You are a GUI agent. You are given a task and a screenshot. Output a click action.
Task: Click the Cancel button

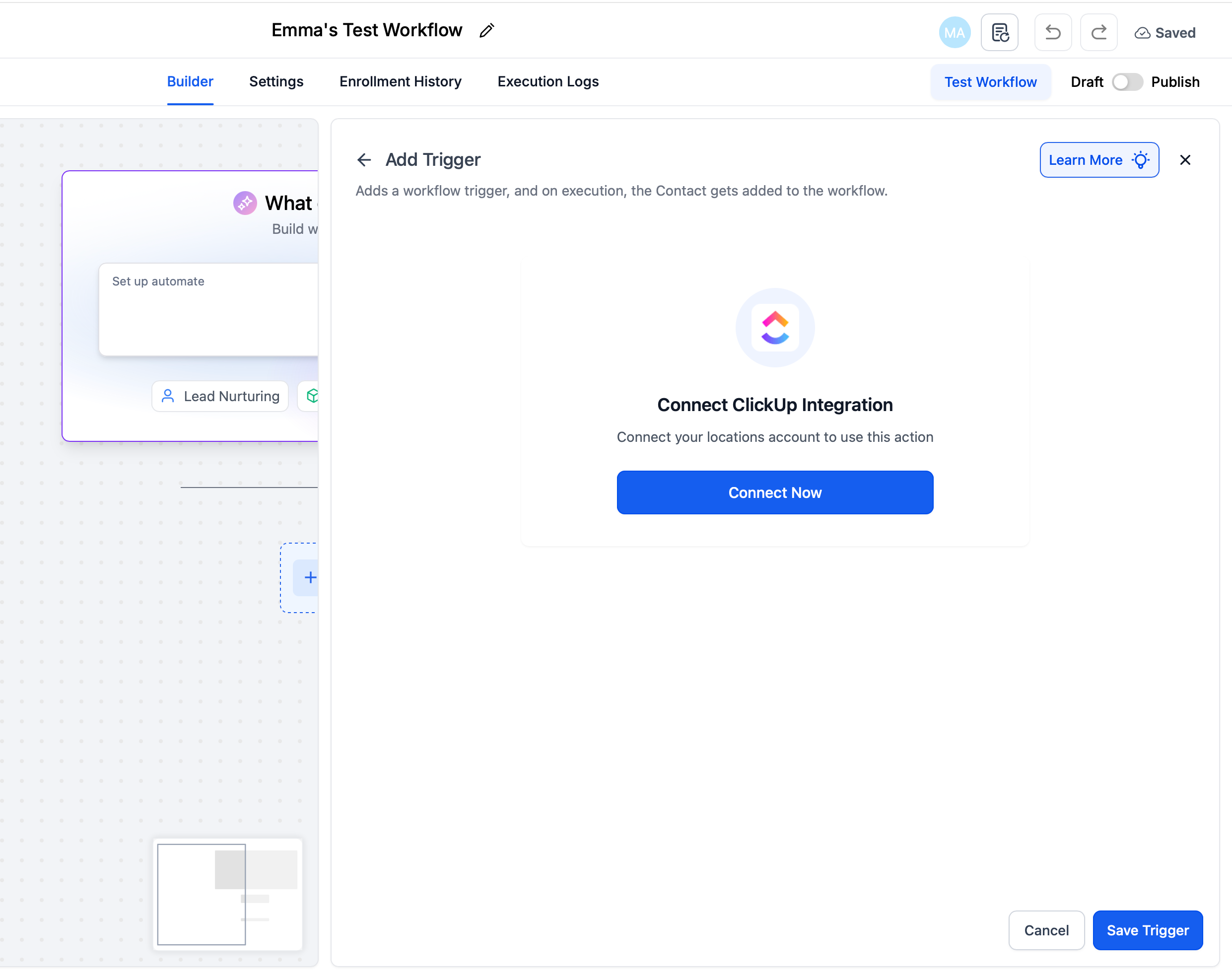(1046, 930)
